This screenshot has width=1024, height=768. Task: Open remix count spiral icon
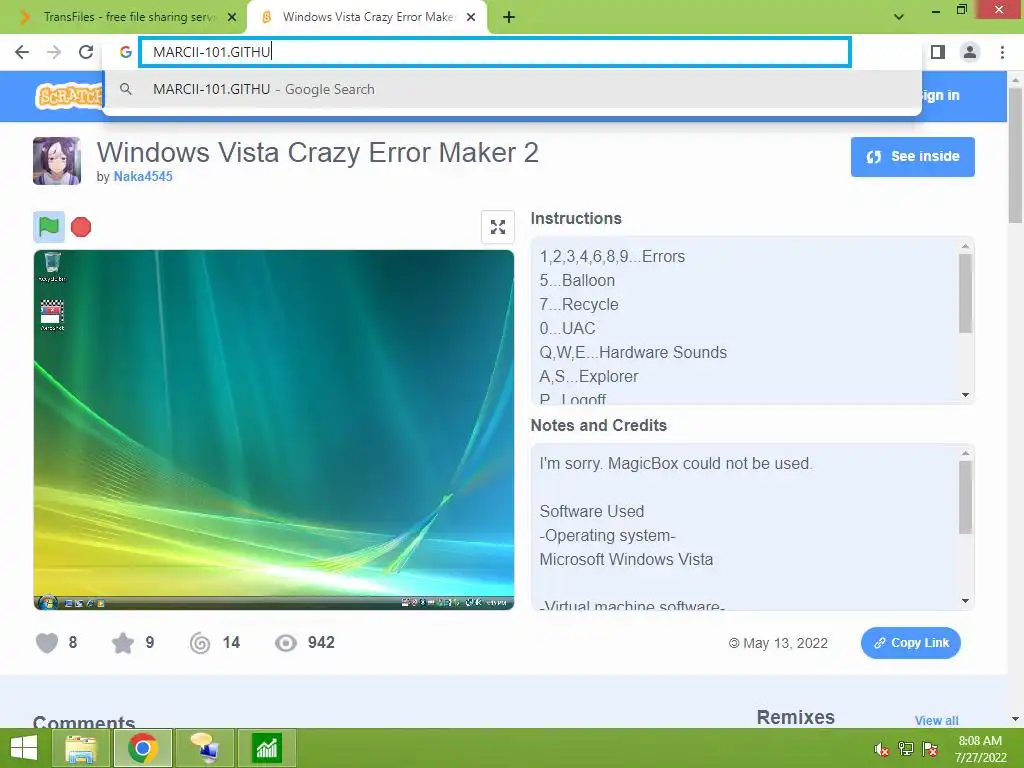pos(200,643)
